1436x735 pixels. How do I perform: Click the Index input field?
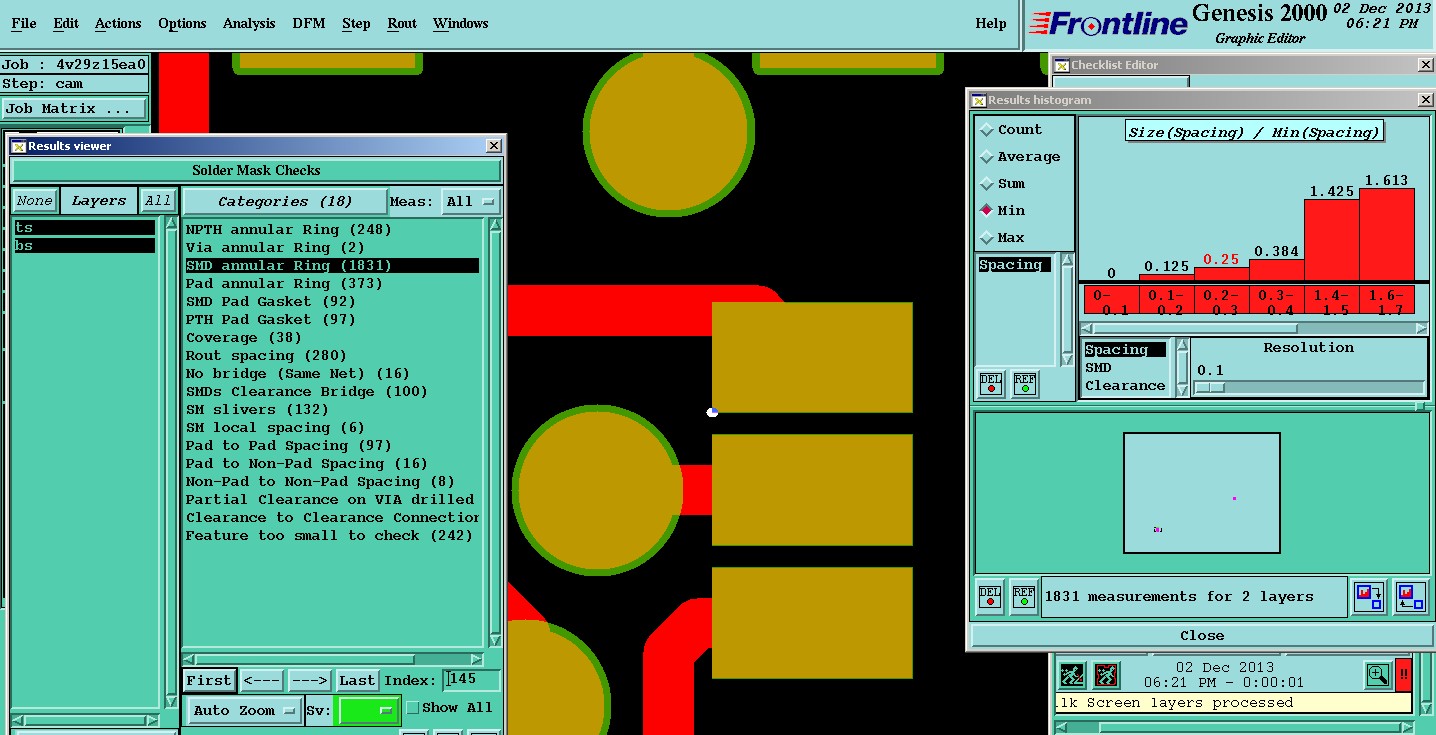(472, 680)
